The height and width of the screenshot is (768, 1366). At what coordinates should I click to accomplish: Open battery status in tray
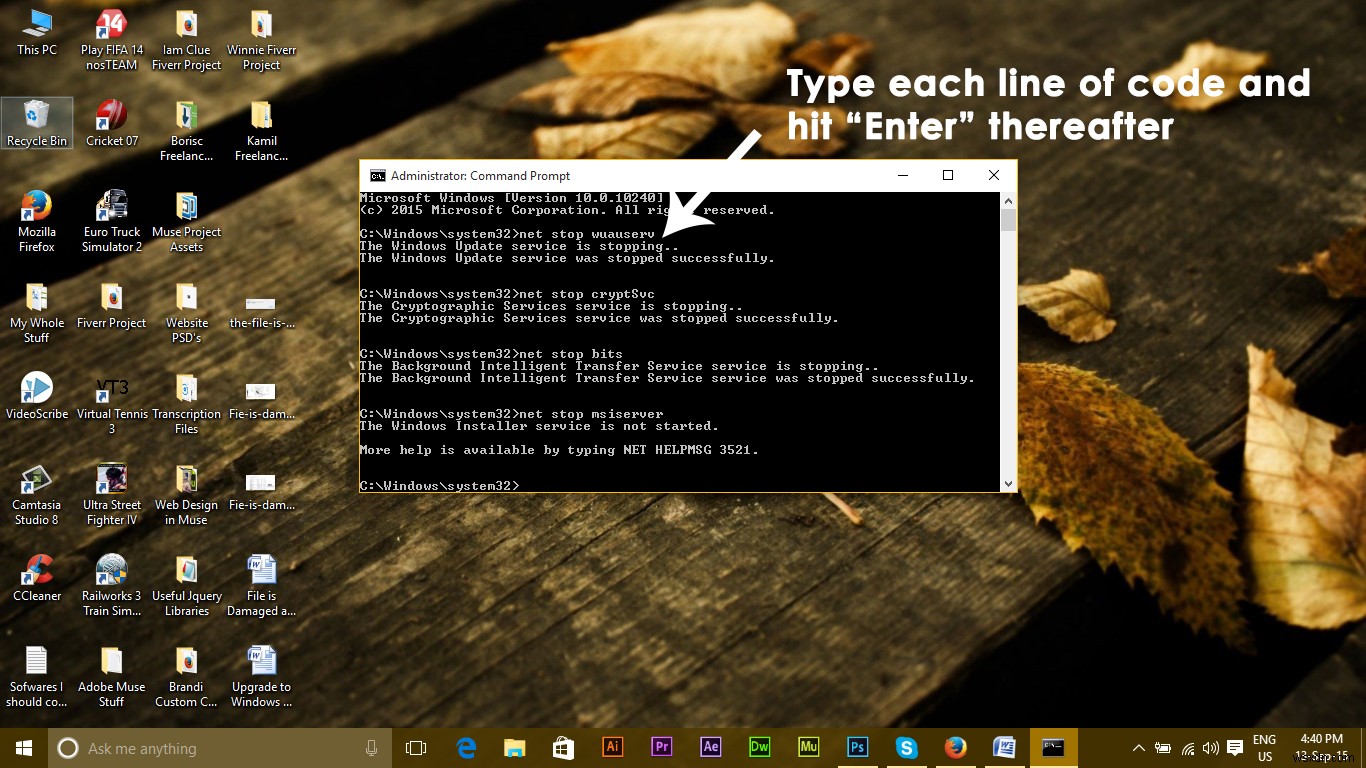coord(1163,748)
